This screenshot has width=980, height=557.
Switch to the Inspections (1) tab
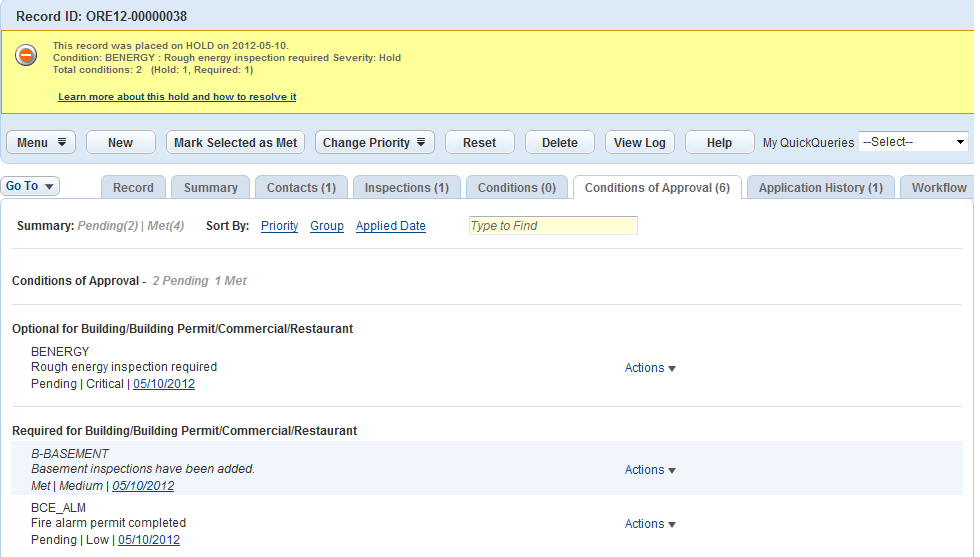click(x=406, y=188)
